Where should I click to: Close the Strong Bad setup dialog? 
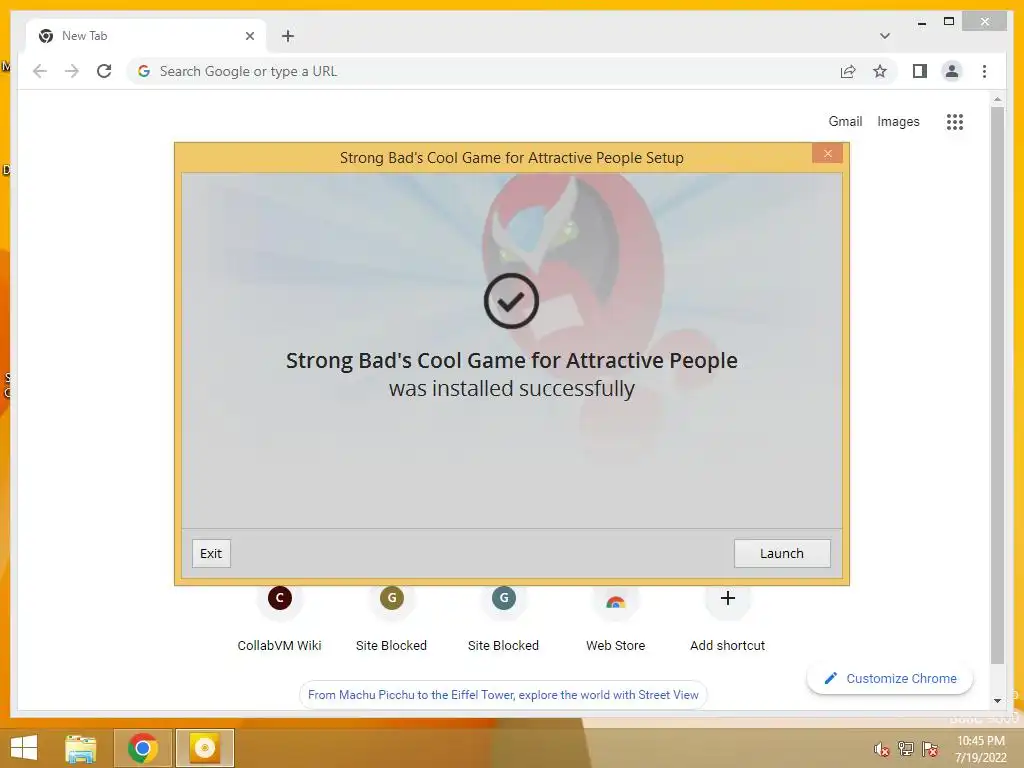(x=827, y=153)
